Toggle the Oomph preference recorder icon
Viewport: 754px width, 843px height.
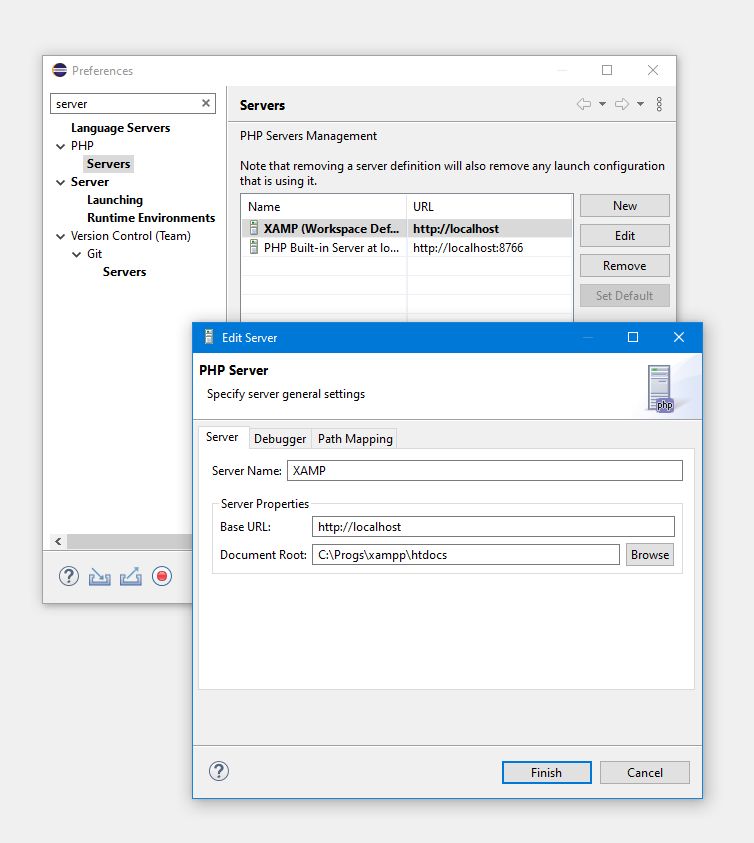point(162,576)
